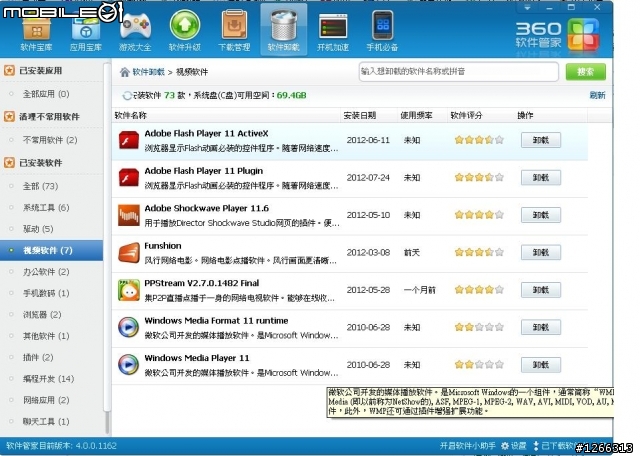Uninstall Funshion with 卸载 button
This screenshot has height=456, width=640.
[541, 252]
